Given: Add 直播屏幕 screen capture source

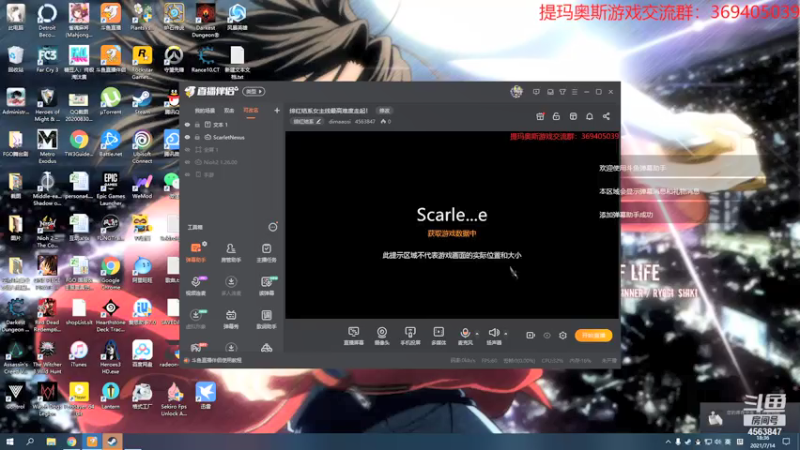Looking at the screenshot, I should pos(354,336).
